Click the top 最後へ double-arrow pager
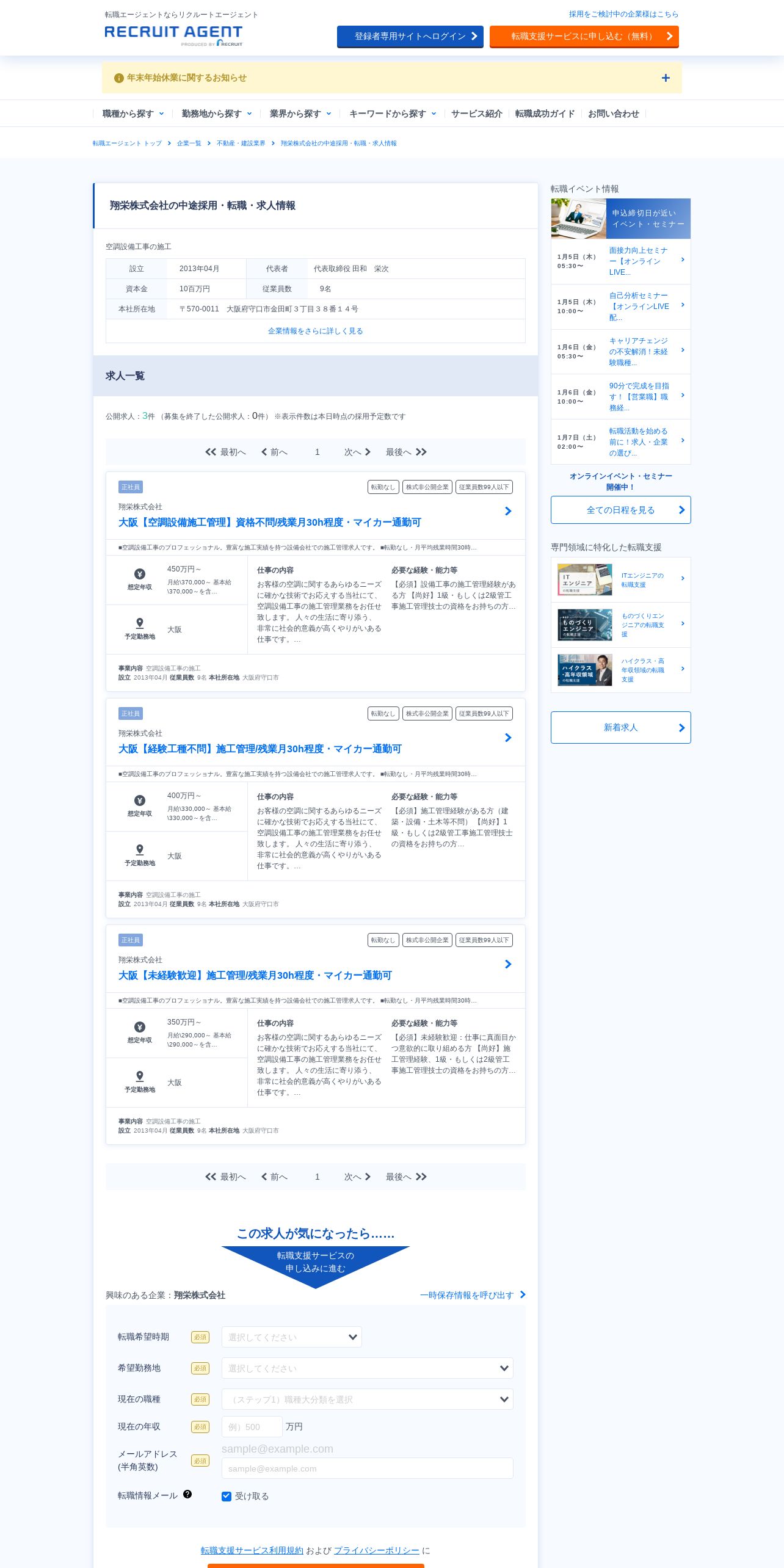Viewport: 784px width, 1568px height. (406, 452)
